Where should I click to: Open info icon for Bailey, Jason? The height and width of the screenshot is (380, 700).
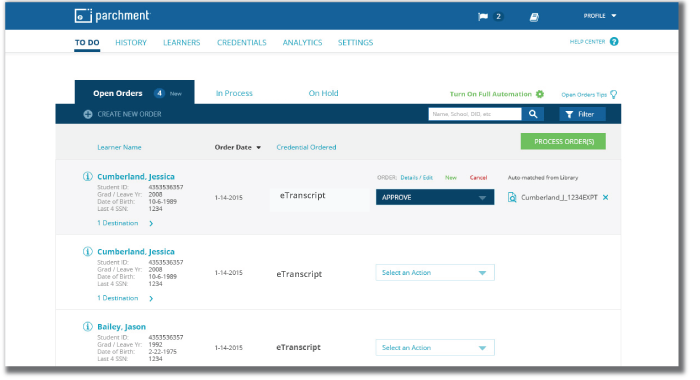[x=88, y=326]
